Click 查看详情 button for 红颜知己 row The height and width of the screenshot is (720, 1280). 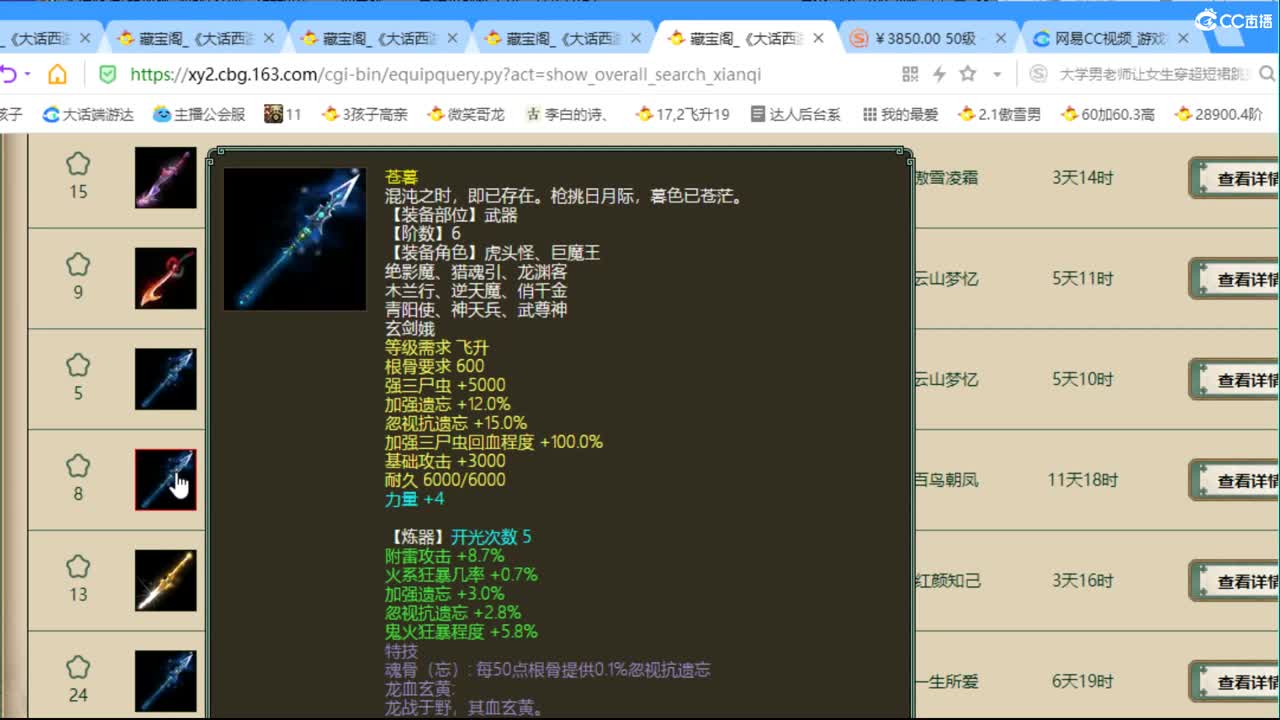point(1235,581)
